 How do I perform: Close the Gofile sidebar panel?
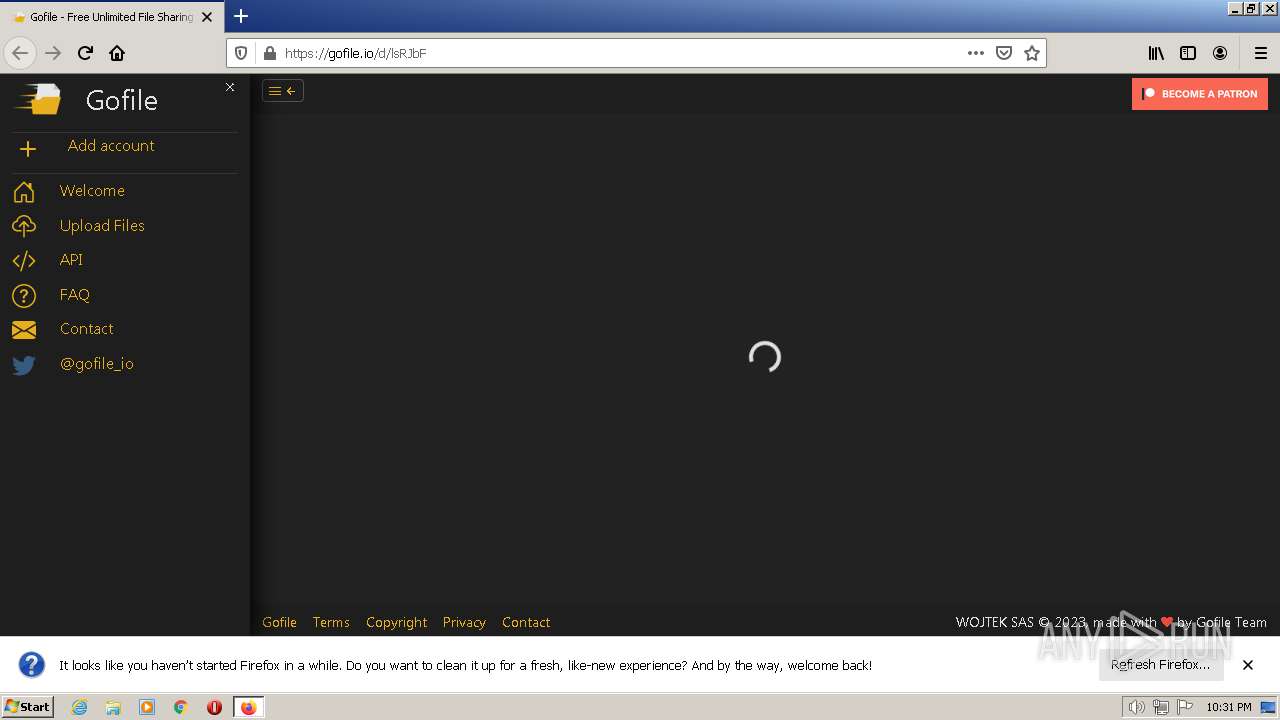coord(230,87)
